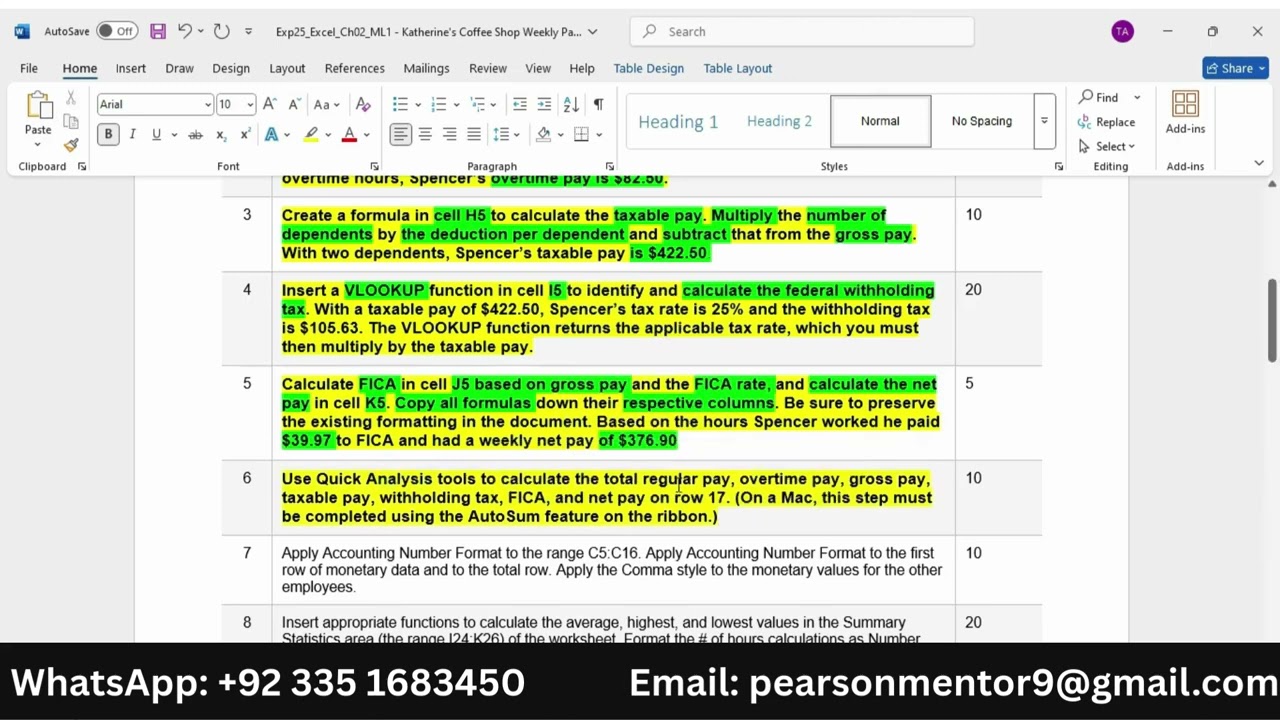Toggle Italic formatting
1280x720 pixels.
(132, 134)
